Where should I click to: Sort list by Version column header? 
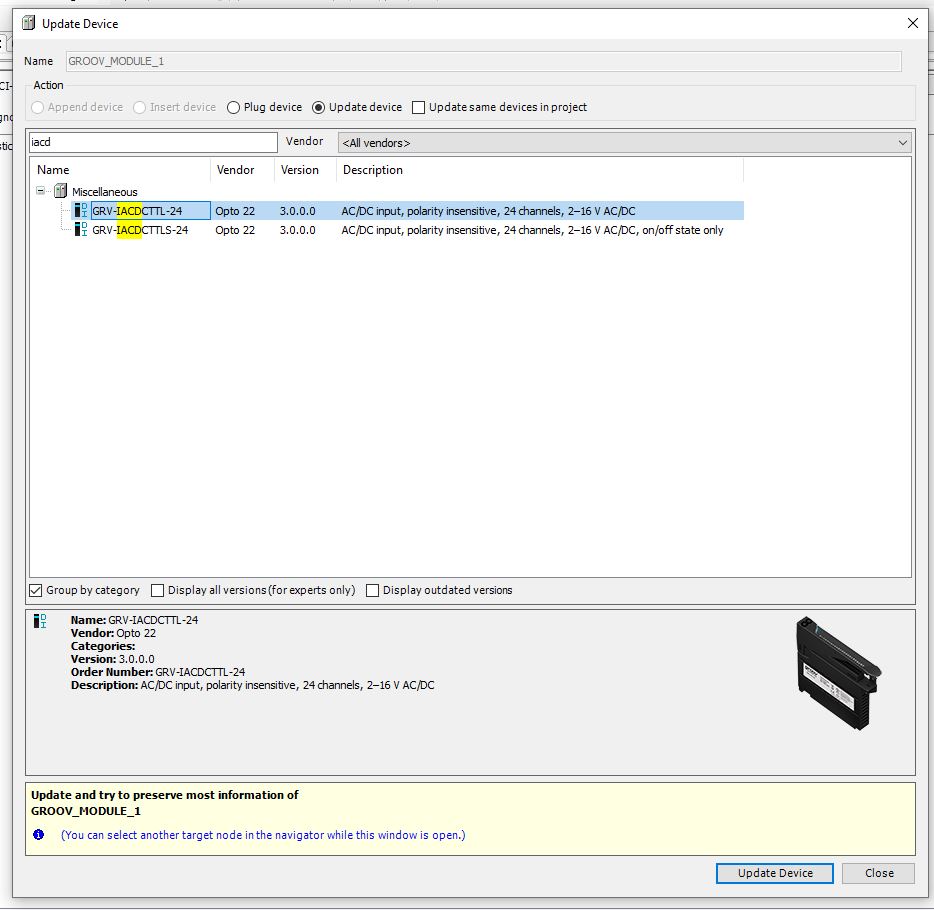click(x=306, y=170)
